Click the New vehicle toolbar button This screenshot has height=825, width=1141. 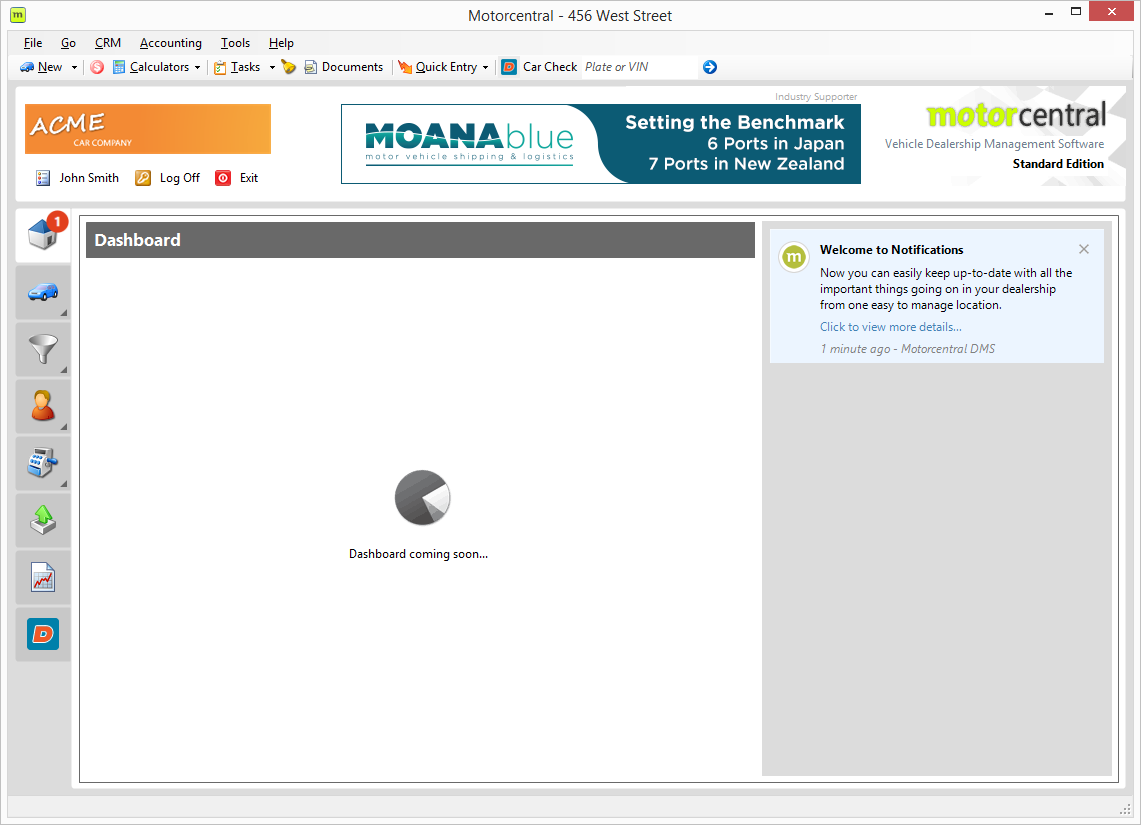tap(41, 67)
